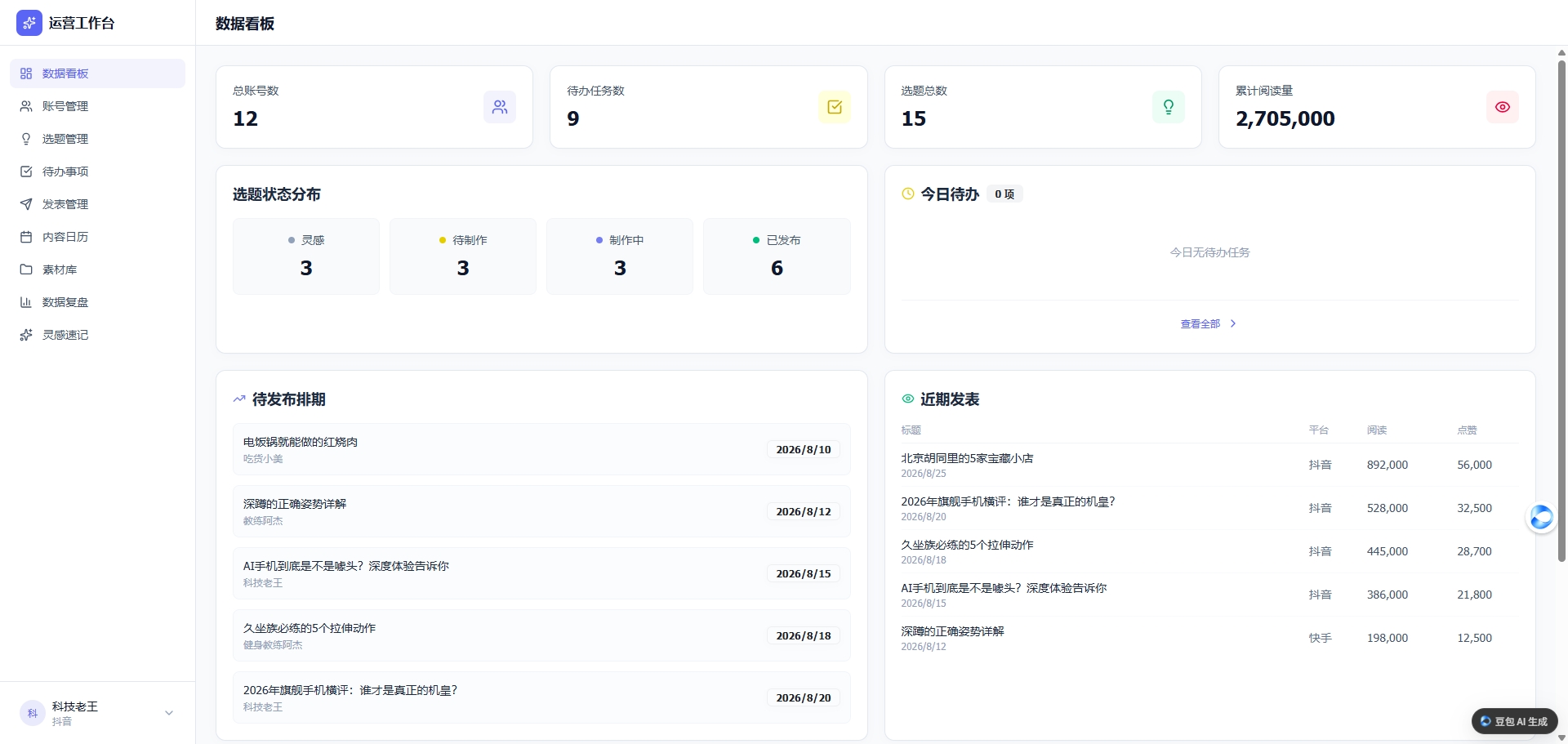Click the 查看全部 link
This screenshot has width=1568, height=744.
pyautogui.click(x=1200, y=324)
